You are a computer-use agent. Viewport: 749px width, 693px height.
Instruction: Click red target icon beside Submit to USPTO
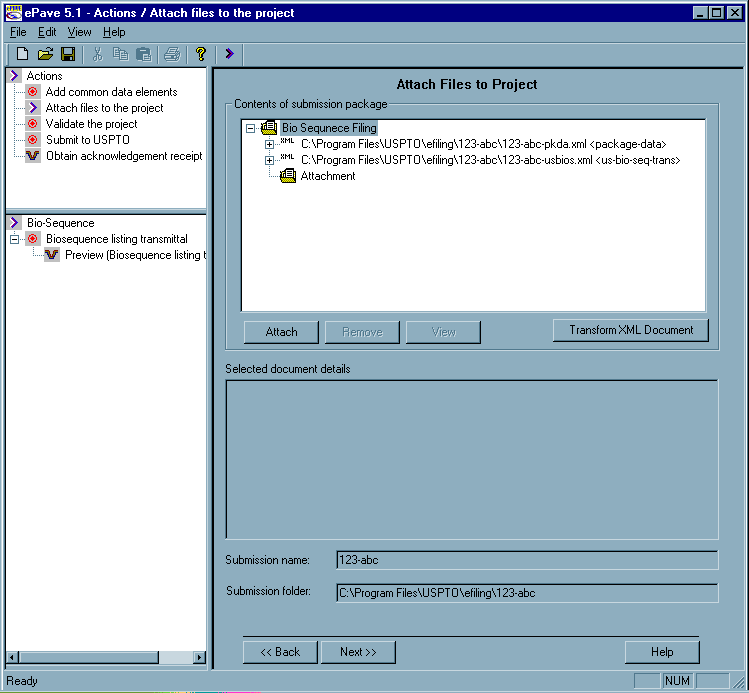point(32,139)
